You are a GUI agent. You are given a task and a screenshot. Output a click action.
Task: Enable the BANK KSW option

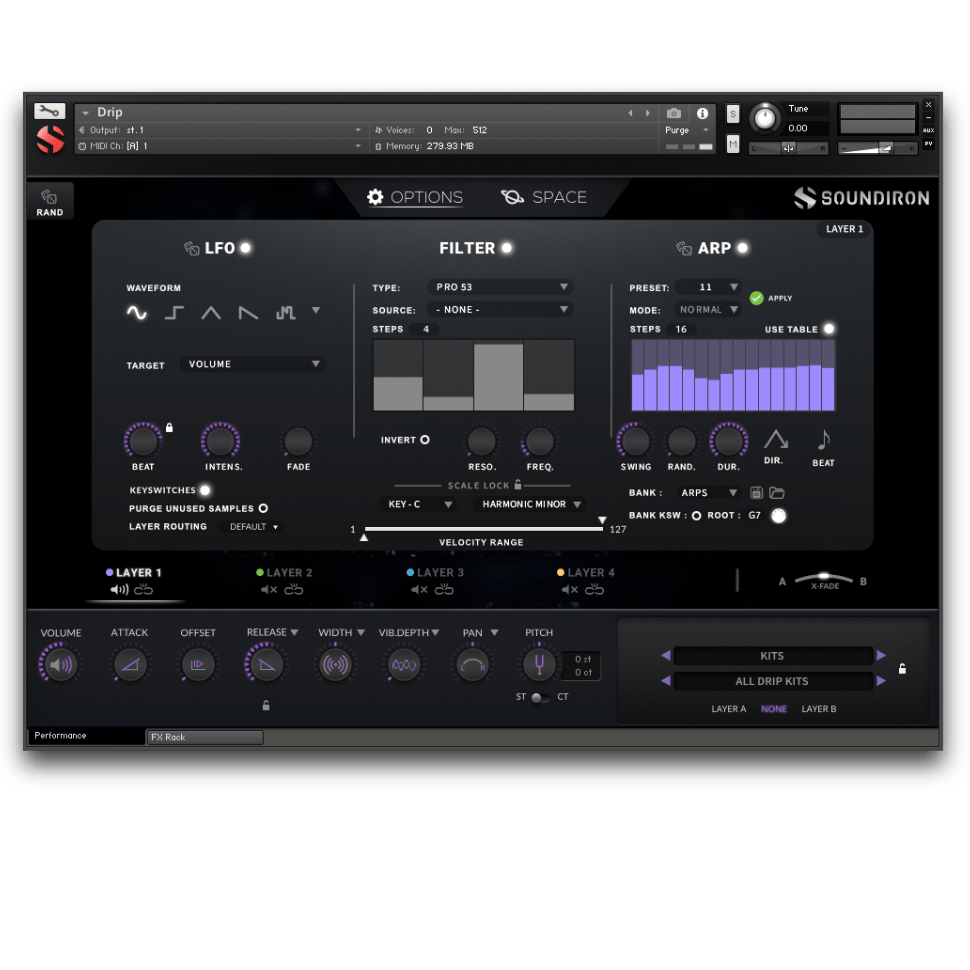coord(696,516)
